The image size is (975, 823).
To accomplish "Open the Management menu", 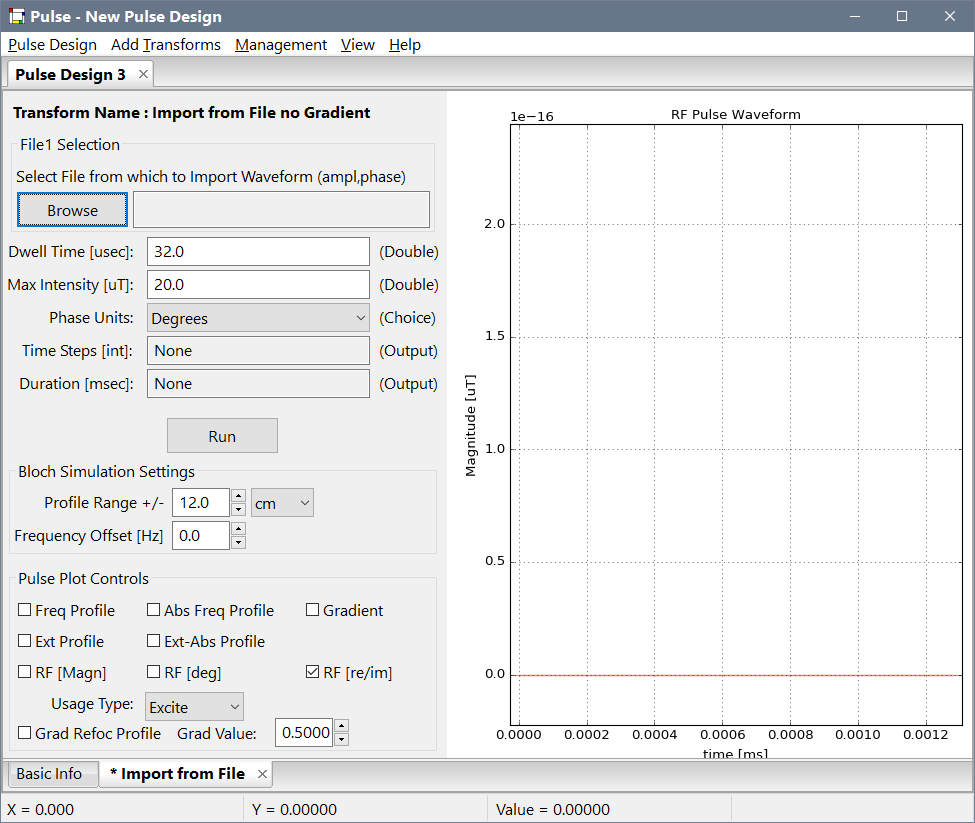I will (281, 45).
